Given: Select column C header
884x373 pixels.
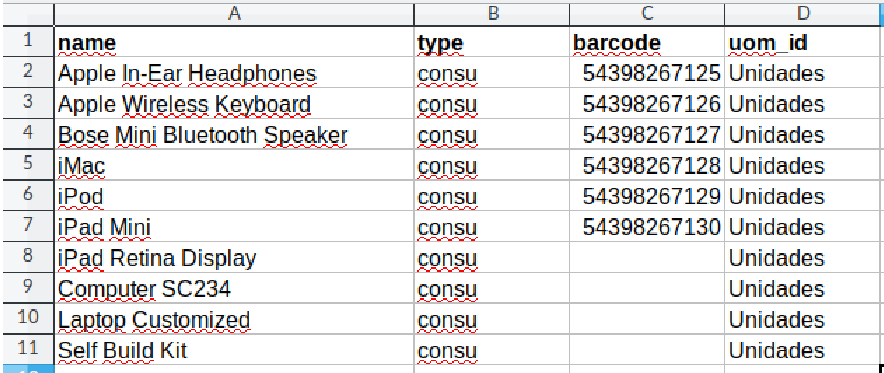Looking at the screenshot, I should coord(647,14).
